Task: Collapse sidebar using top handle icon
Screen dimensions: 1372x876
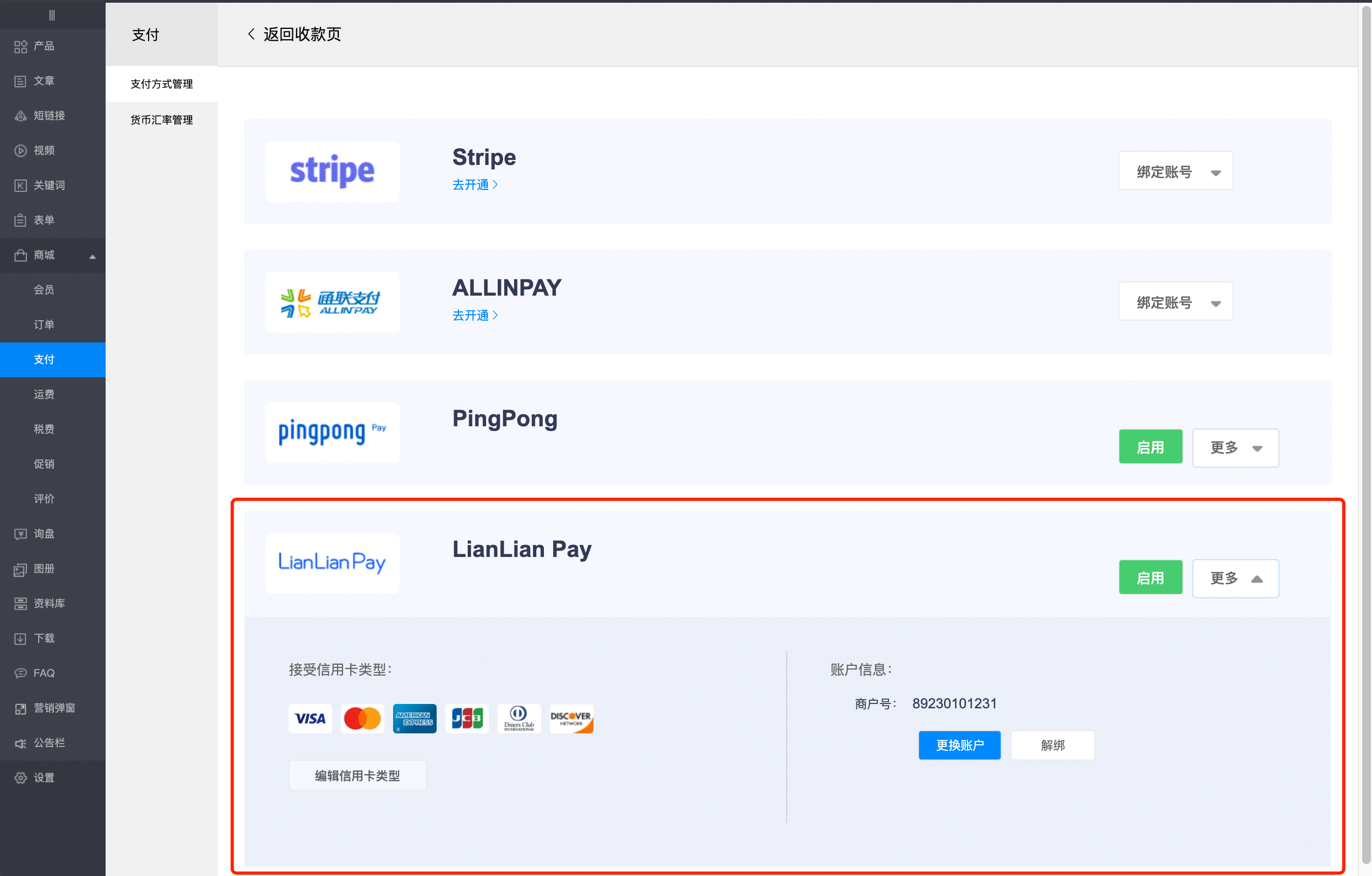Action: 52,15
